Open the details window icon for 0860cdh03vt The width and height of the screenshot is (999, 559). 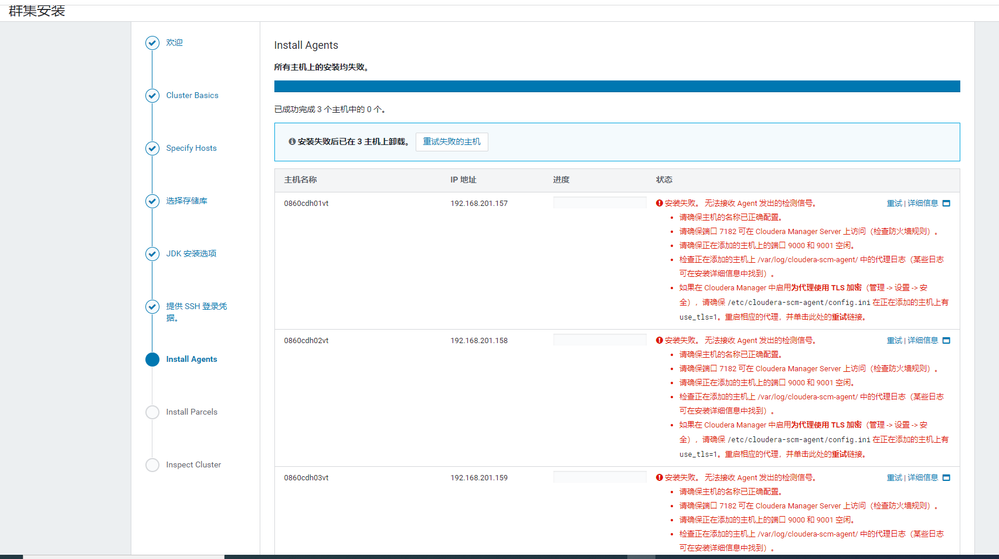pos(946,477)
